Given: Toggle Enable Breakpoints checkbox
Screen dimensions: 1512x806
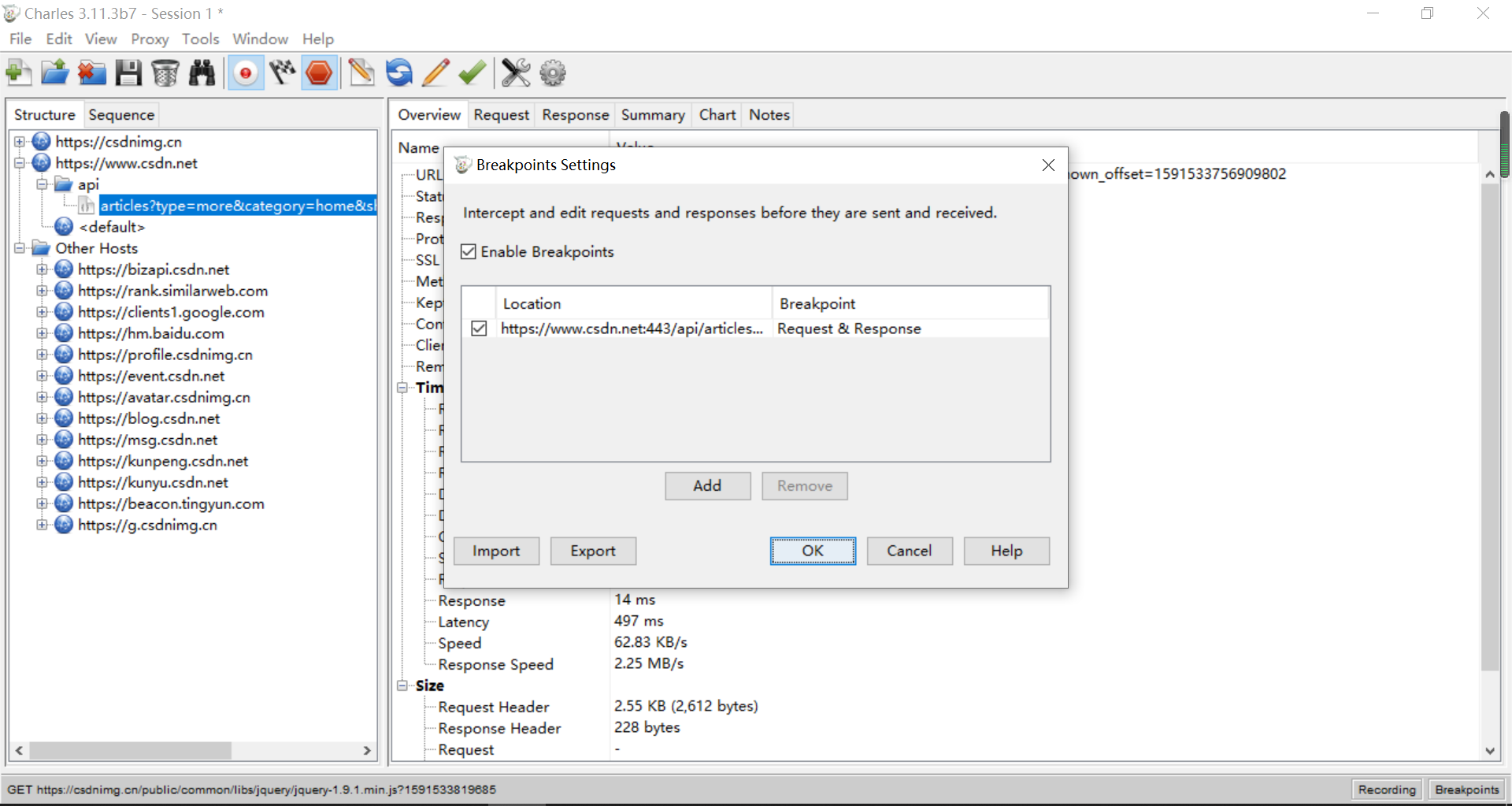Looking at the screenshot, I should coord(469,251).
